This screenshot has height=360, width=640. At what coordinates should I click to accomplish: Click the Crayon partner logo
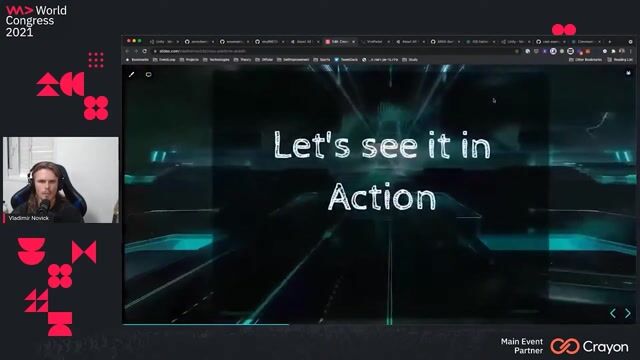589,347
